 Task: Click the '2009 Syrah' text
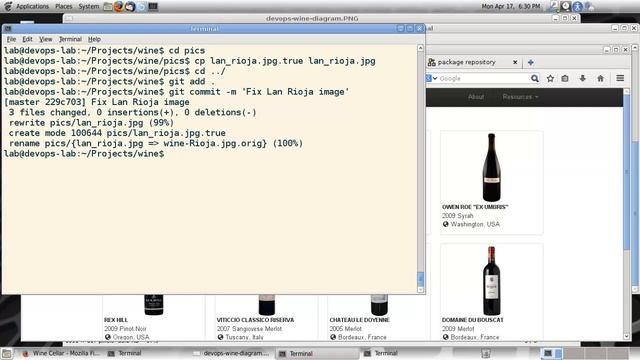pos(458,216)
